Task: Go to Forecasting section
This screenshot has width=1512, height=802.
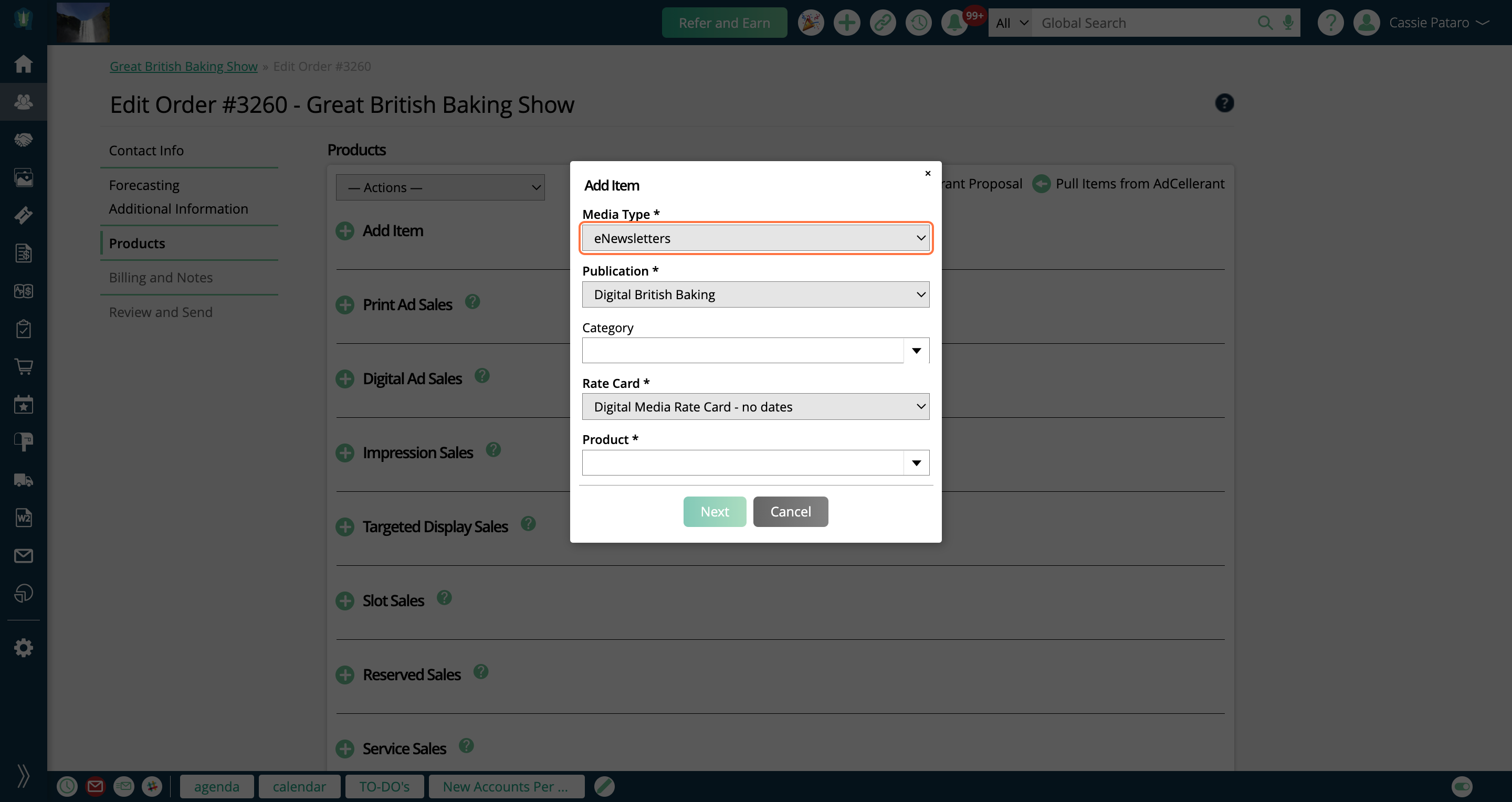Action: pyautogui.click(x=144, y=185)
